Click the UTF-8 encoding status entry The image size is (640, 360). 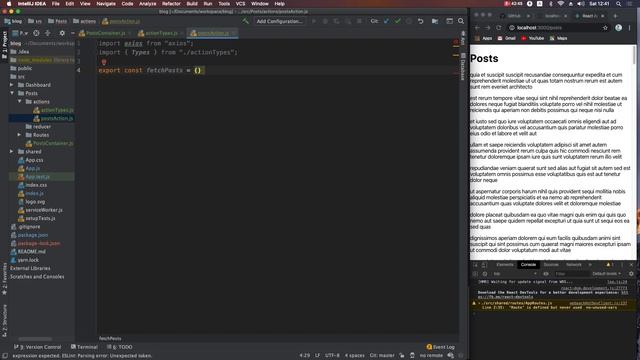click(x=332, y=356)
